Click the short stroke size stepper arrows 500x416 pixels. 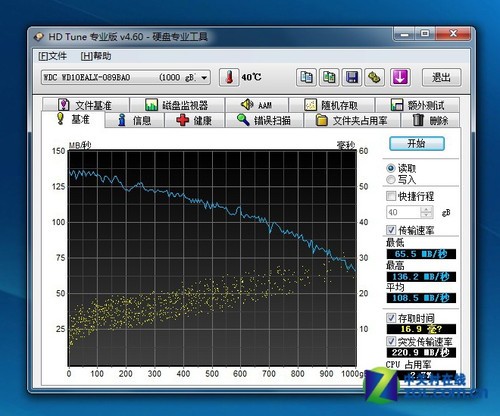(426, 212)
